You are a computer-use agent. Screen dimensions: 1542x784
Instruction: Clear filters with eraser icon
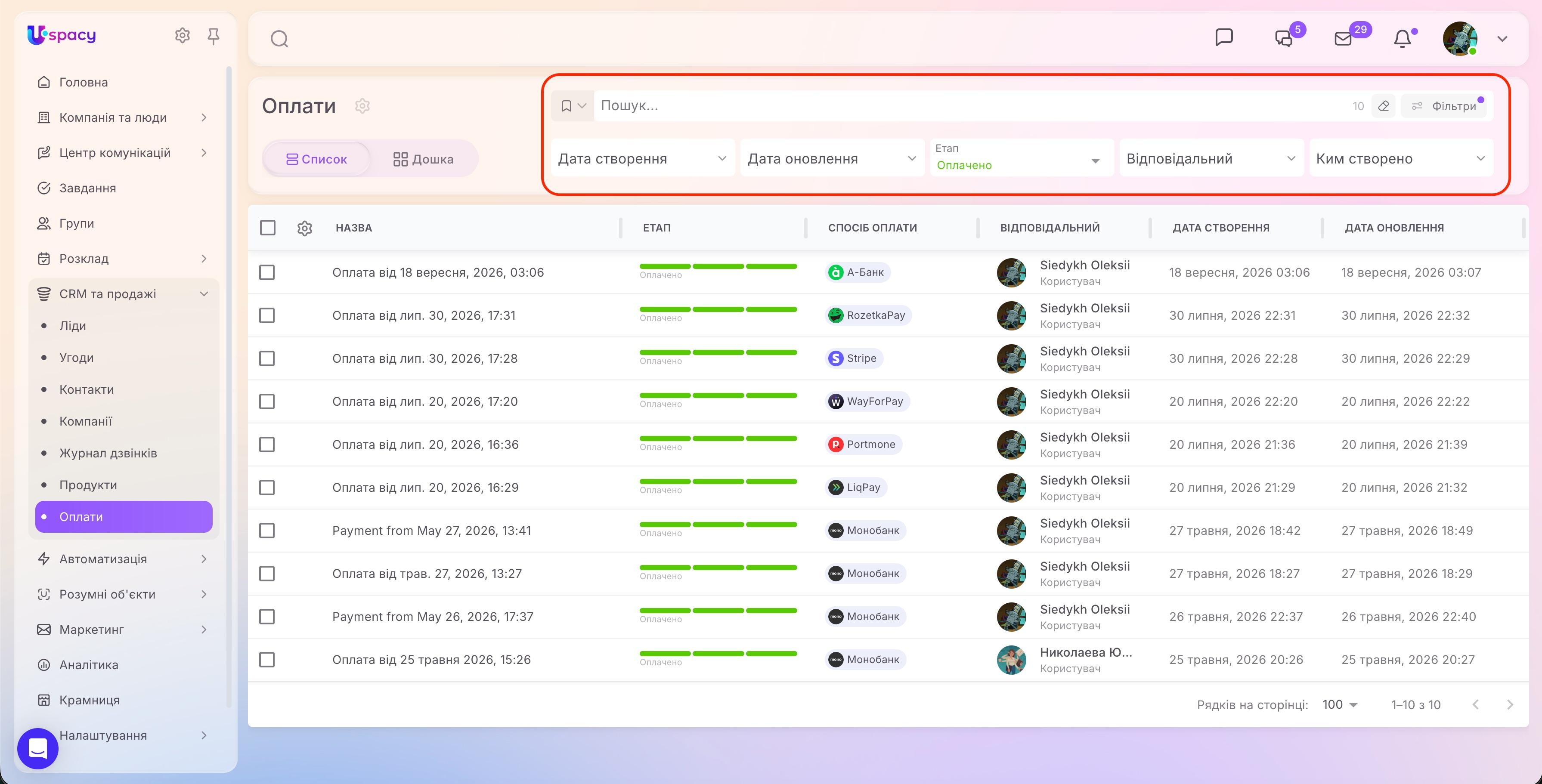[1384, 106]
